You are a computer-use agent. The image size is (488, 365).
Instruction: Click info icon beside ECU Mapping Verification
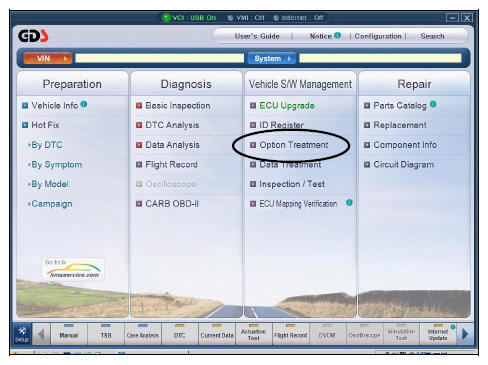[349, 202]
